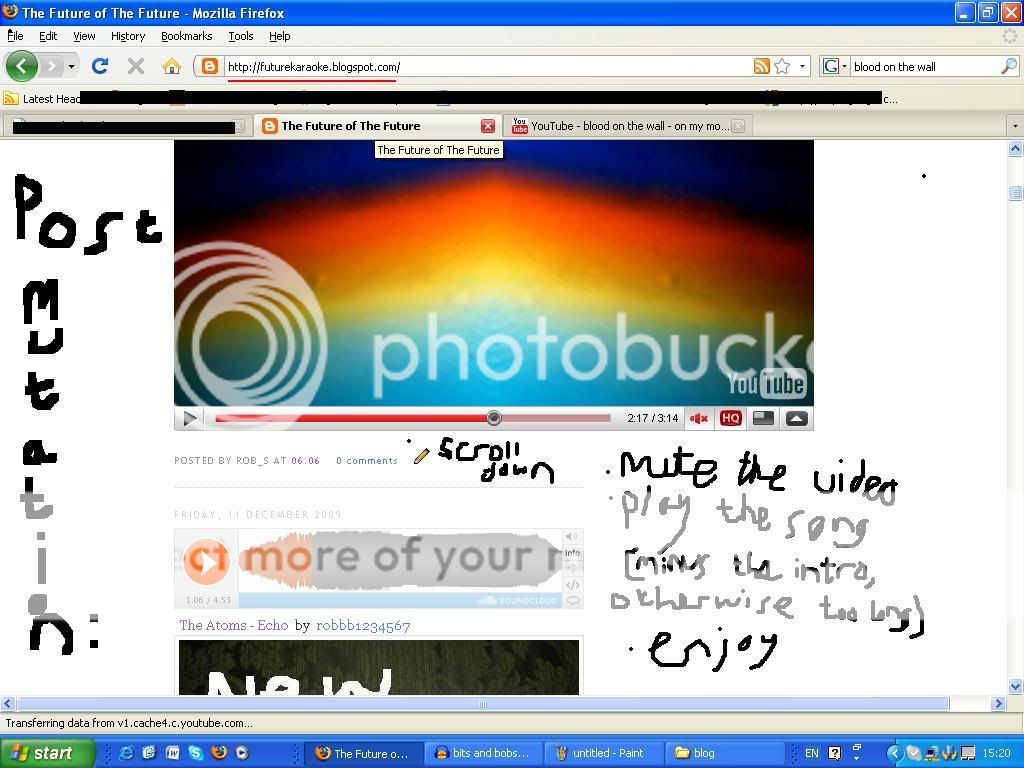The image size is (1024, 768).
Task: Open the Tools menu
Action: (240, 36)
